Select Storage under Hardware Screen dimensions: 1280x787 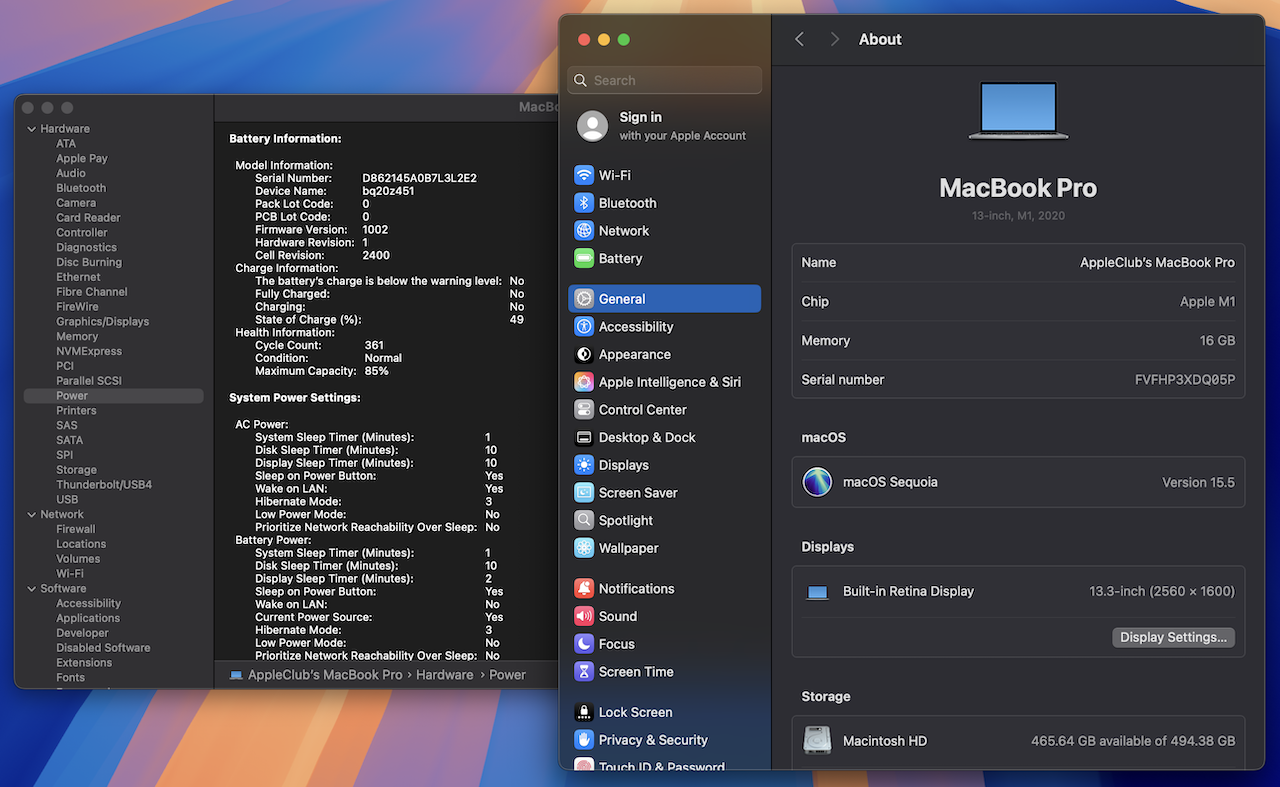(x=77, y=470)
